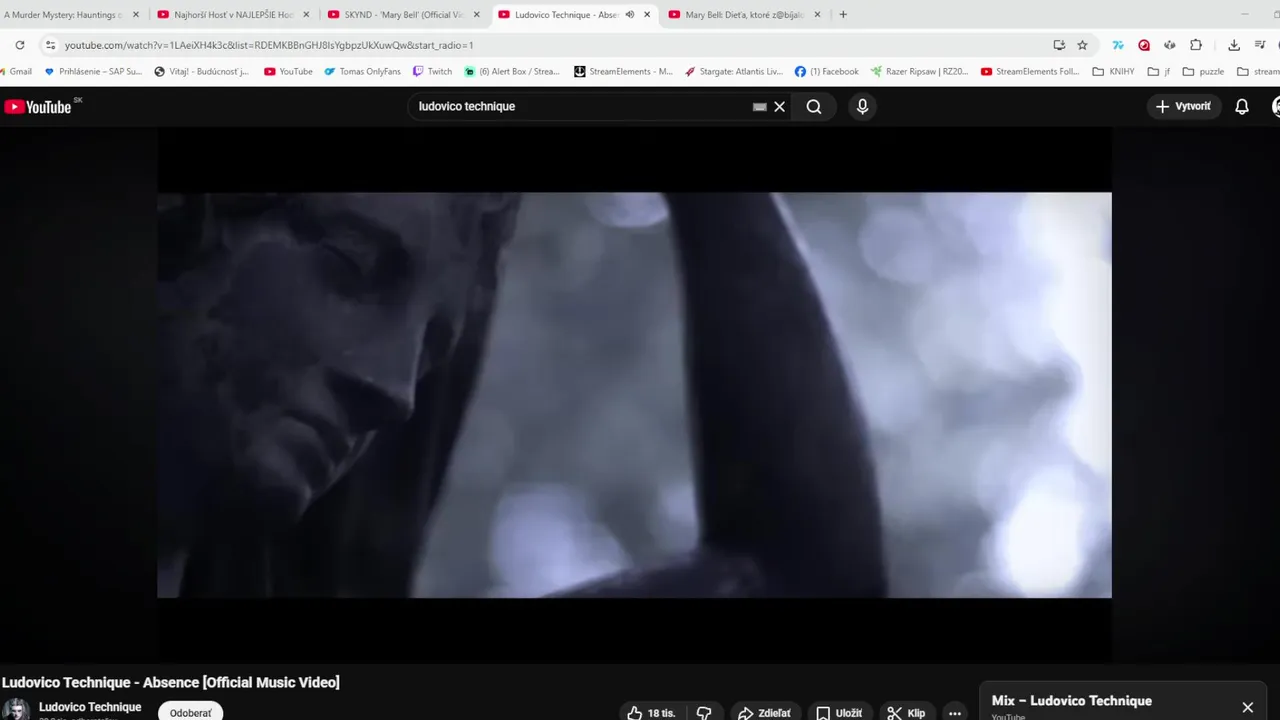
Task: Clear the search text with X
Action: 780,107
